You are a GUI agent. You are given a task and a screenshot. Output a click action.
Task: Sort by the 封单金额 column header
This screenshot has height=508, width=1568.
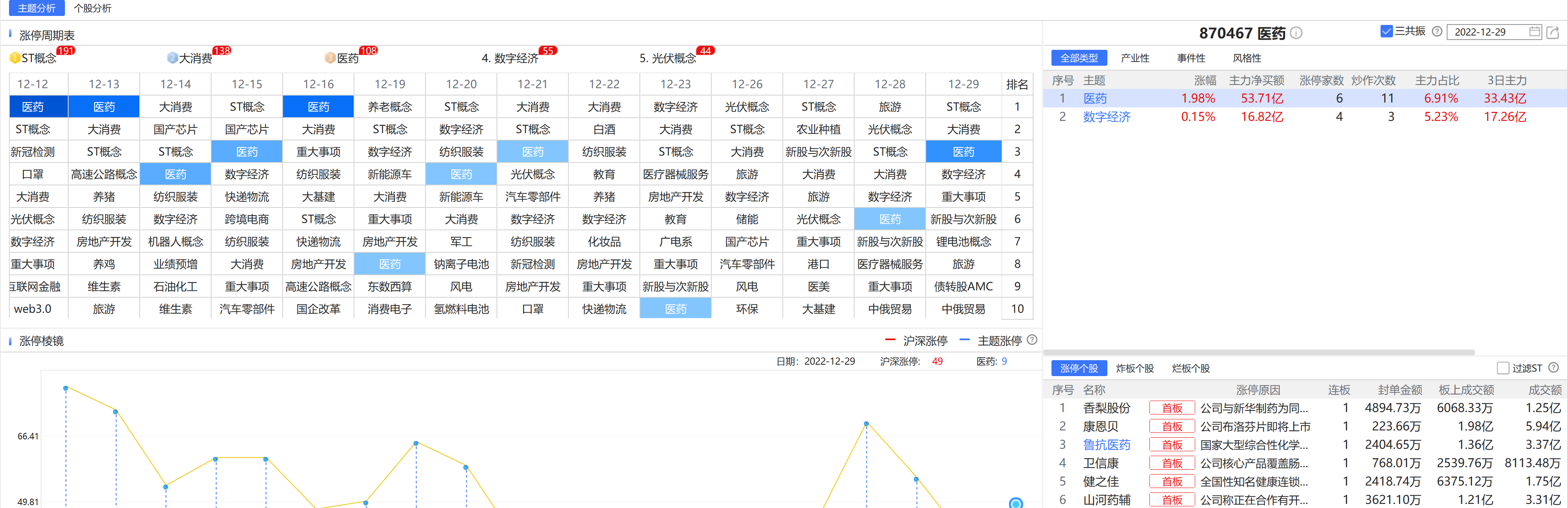(x=1399, y=390)
